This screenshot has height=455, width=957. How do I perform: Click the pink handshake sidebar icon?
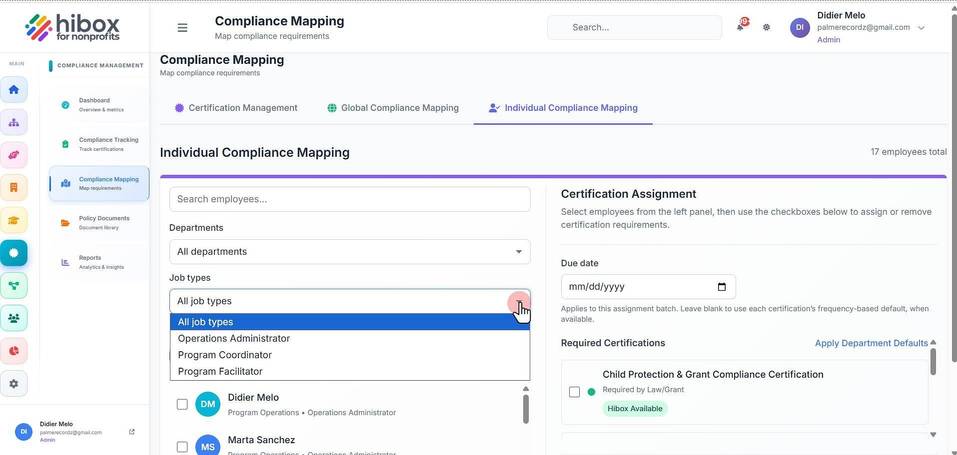(x=13, y=155)
